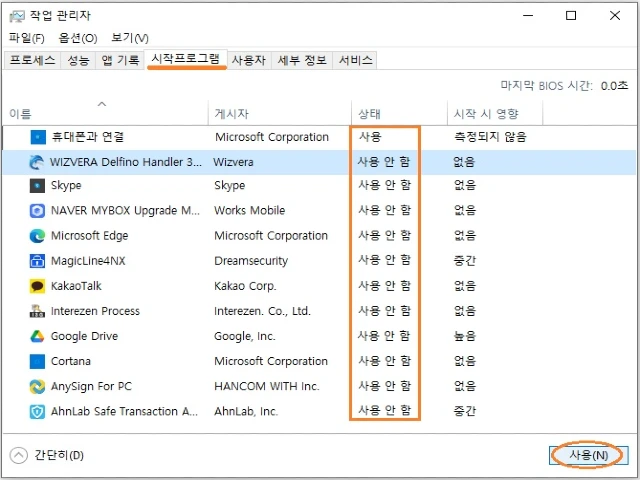
Task: Open the 옵션(O) menu
Action: pyautogui.click(x=78, y=38)
